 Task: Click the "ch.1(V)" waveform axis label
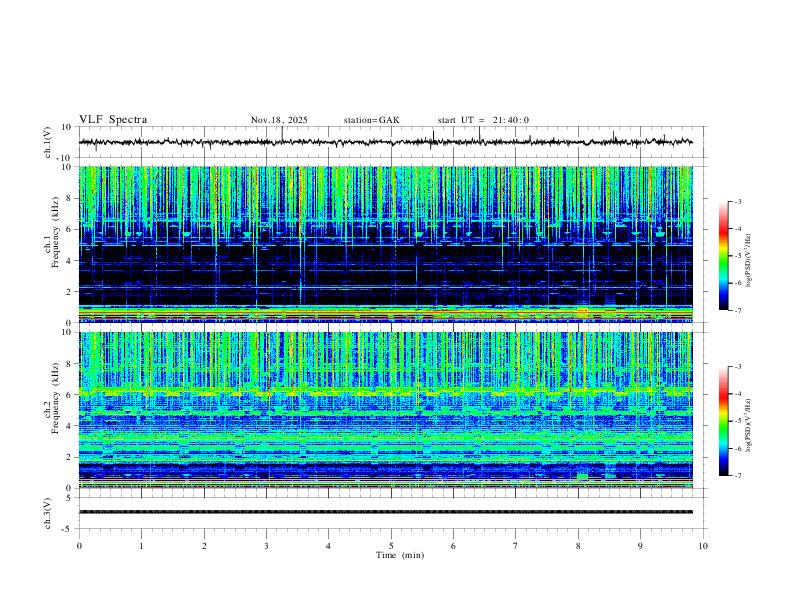[x=48, y=142]
